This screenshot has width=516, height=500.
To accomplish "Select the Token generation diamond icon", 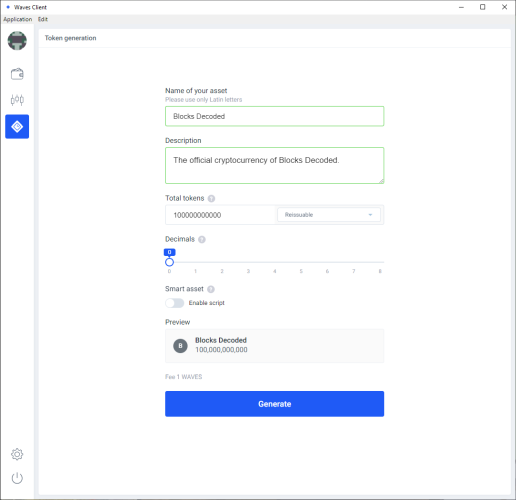I will [x=17, y=127].
